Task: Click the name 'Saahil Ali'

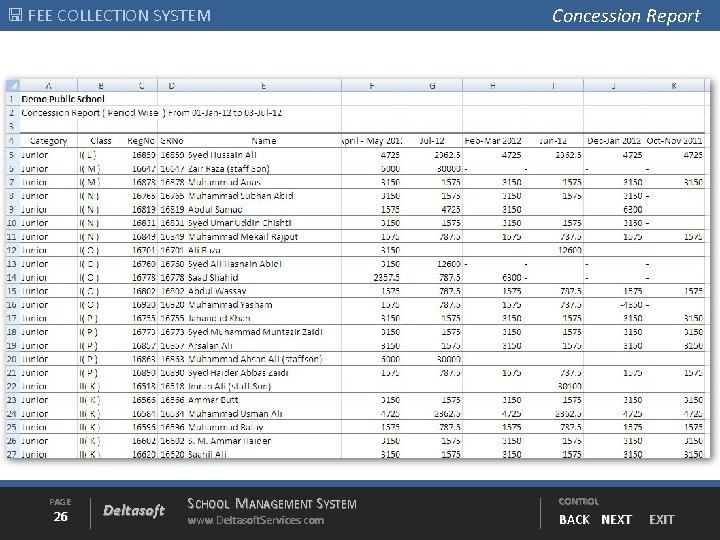Action: [207, 454]
